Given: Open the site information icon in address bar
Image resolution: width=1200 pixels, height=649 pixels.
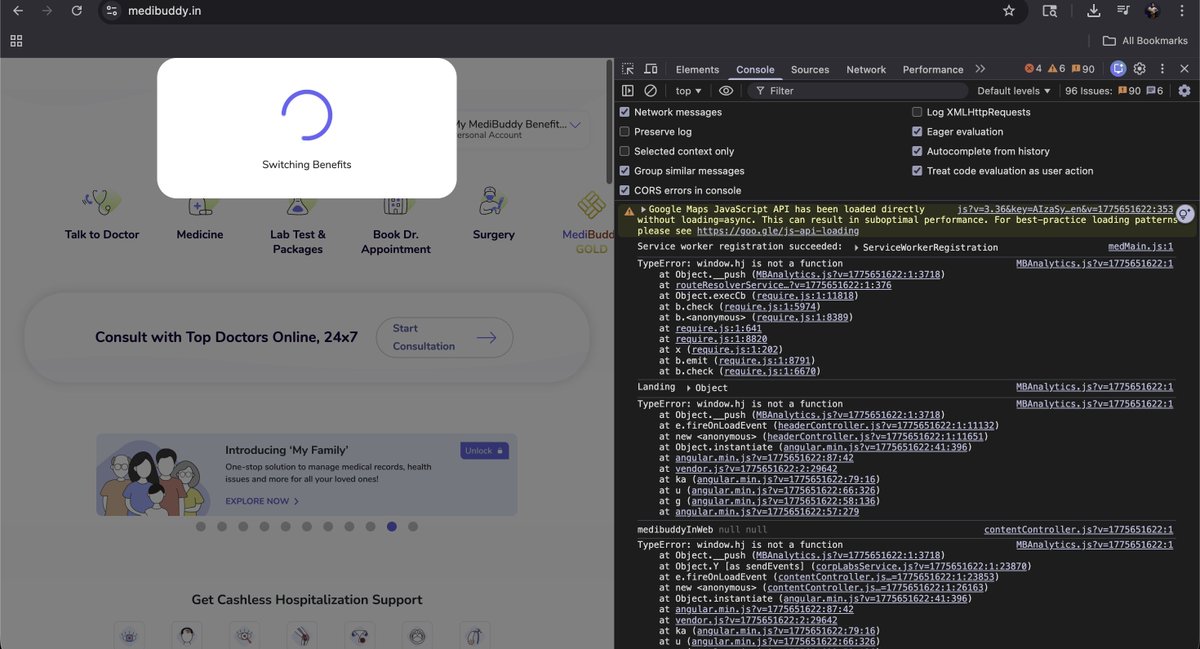Looking at the screenshot, I should pyautogui.click(x=113, y=10).
